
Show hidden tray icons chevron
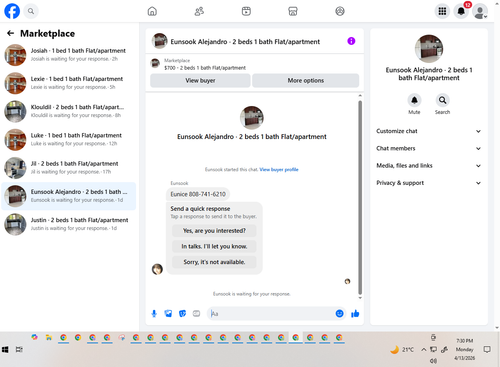pyautogui.click(x=423, y=350)
